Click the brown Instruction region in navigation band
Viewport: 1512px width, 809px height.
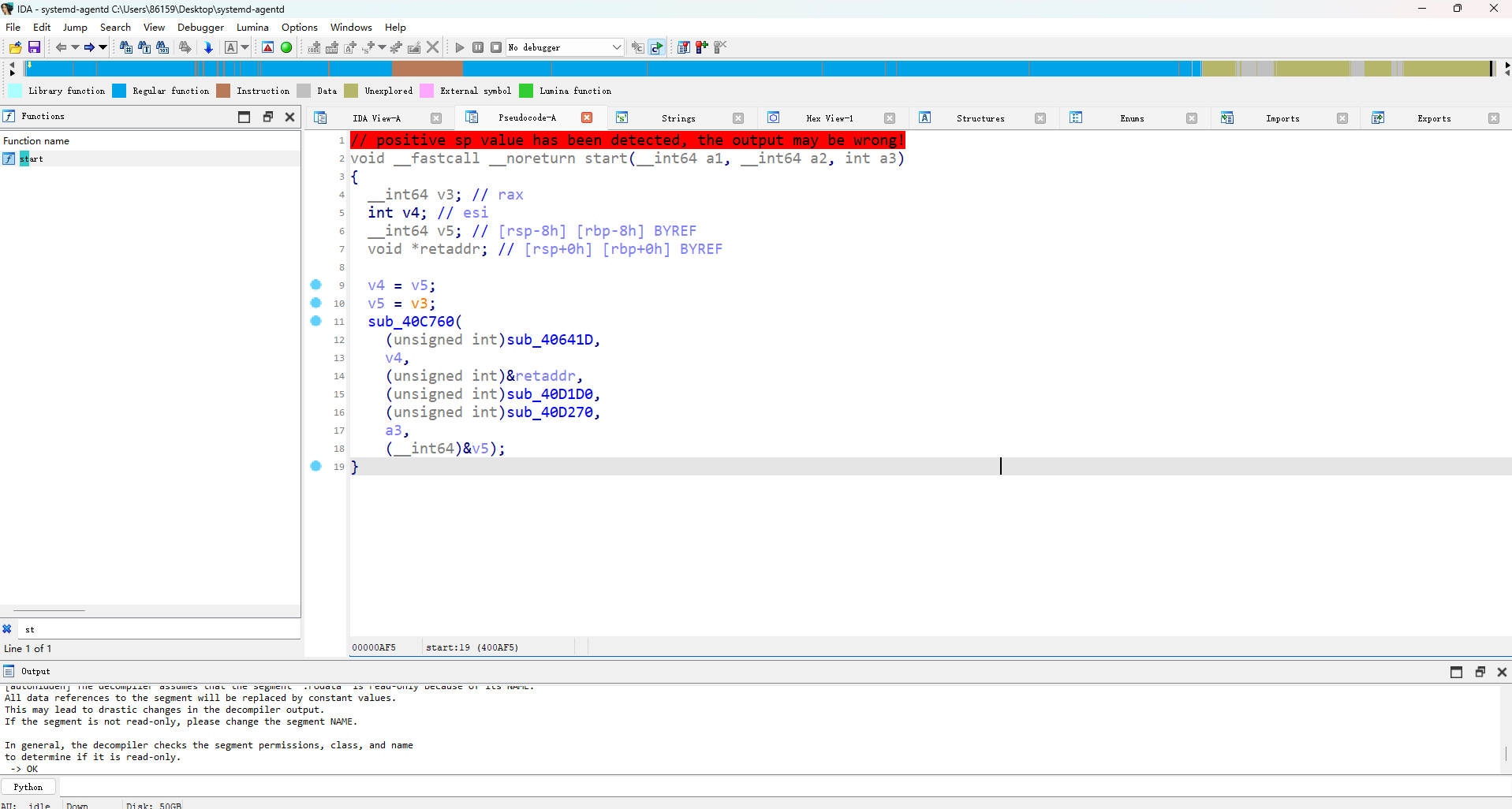click(427, 69)
